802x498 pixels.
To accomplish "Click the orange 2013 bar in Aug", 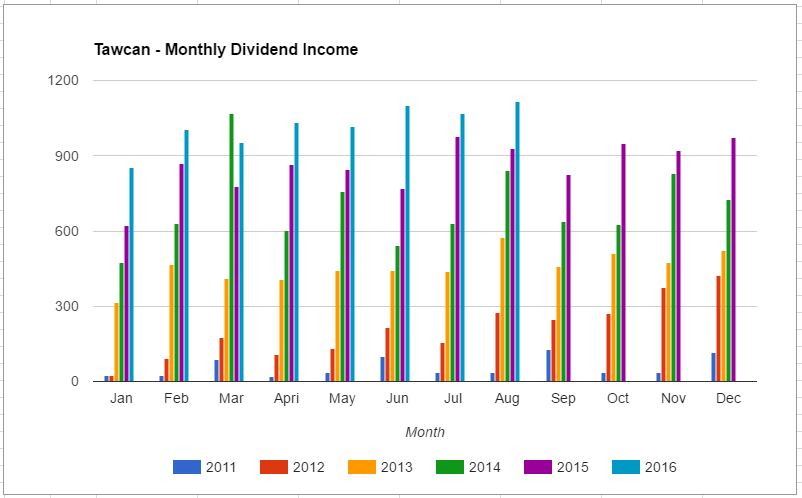I will pos(502,310).
